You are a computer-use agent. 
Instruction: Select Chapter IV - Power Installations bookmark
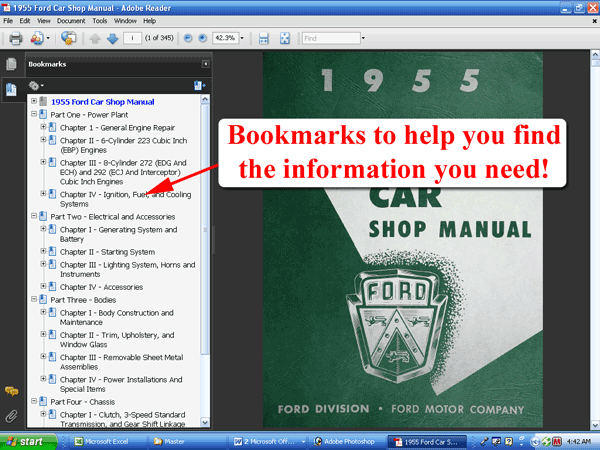(121, 384)
